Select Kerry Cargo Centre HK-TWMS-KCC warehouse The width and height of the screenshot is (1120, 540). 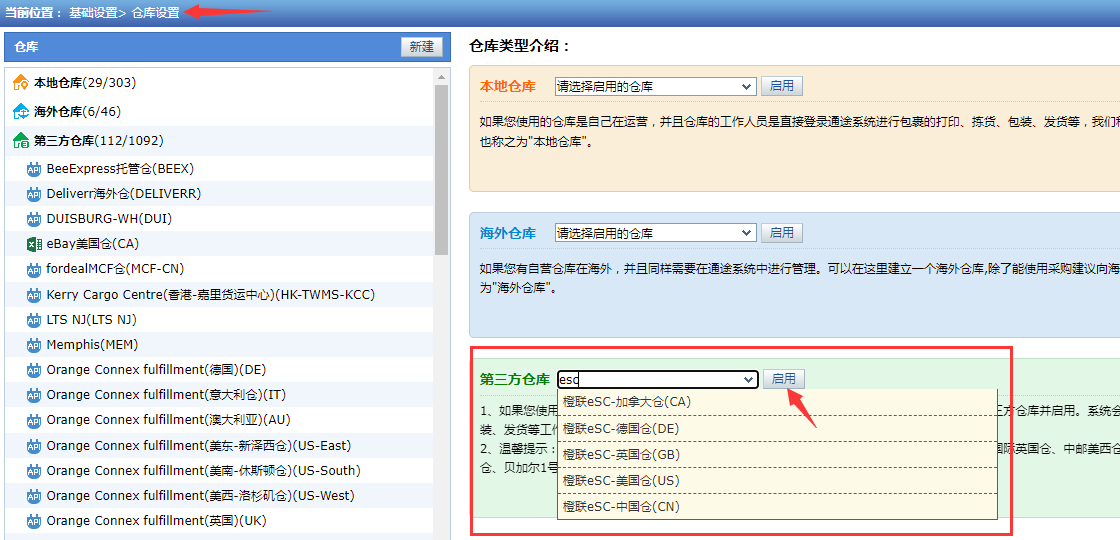tap(211, 295)
